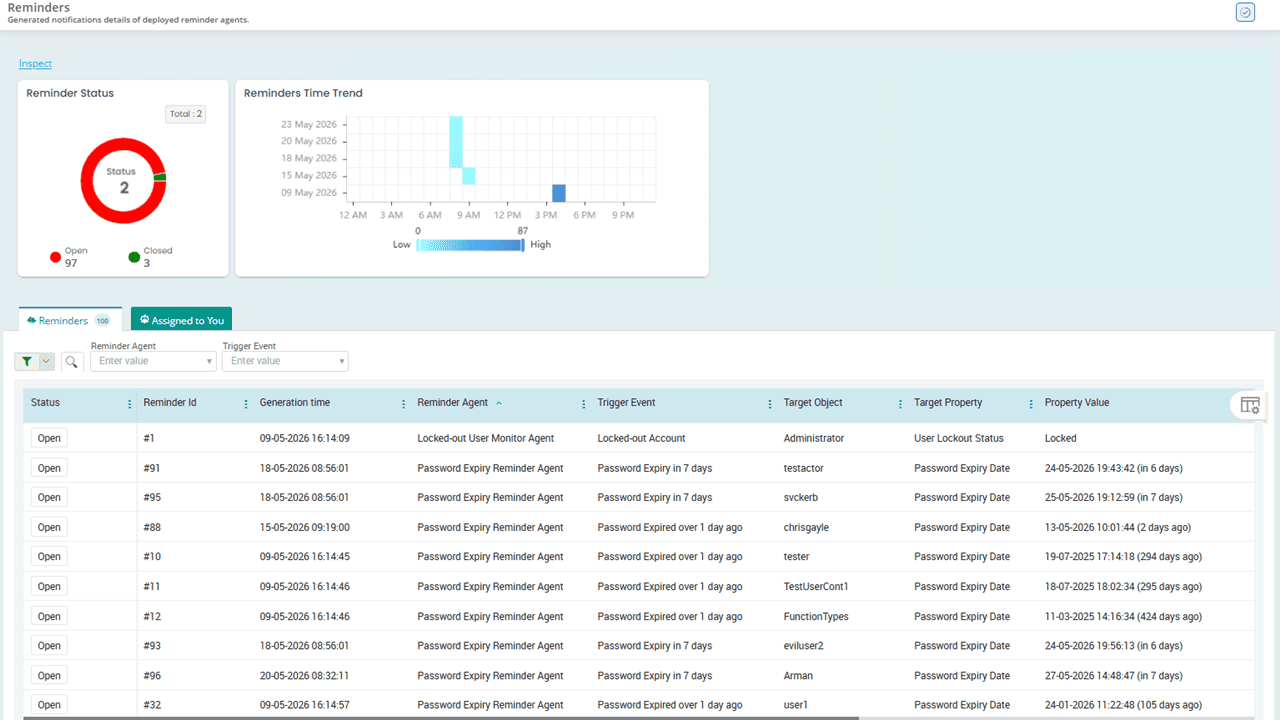
Task: Click the User Lockout Status property cell
Action: tap(959, 438)
